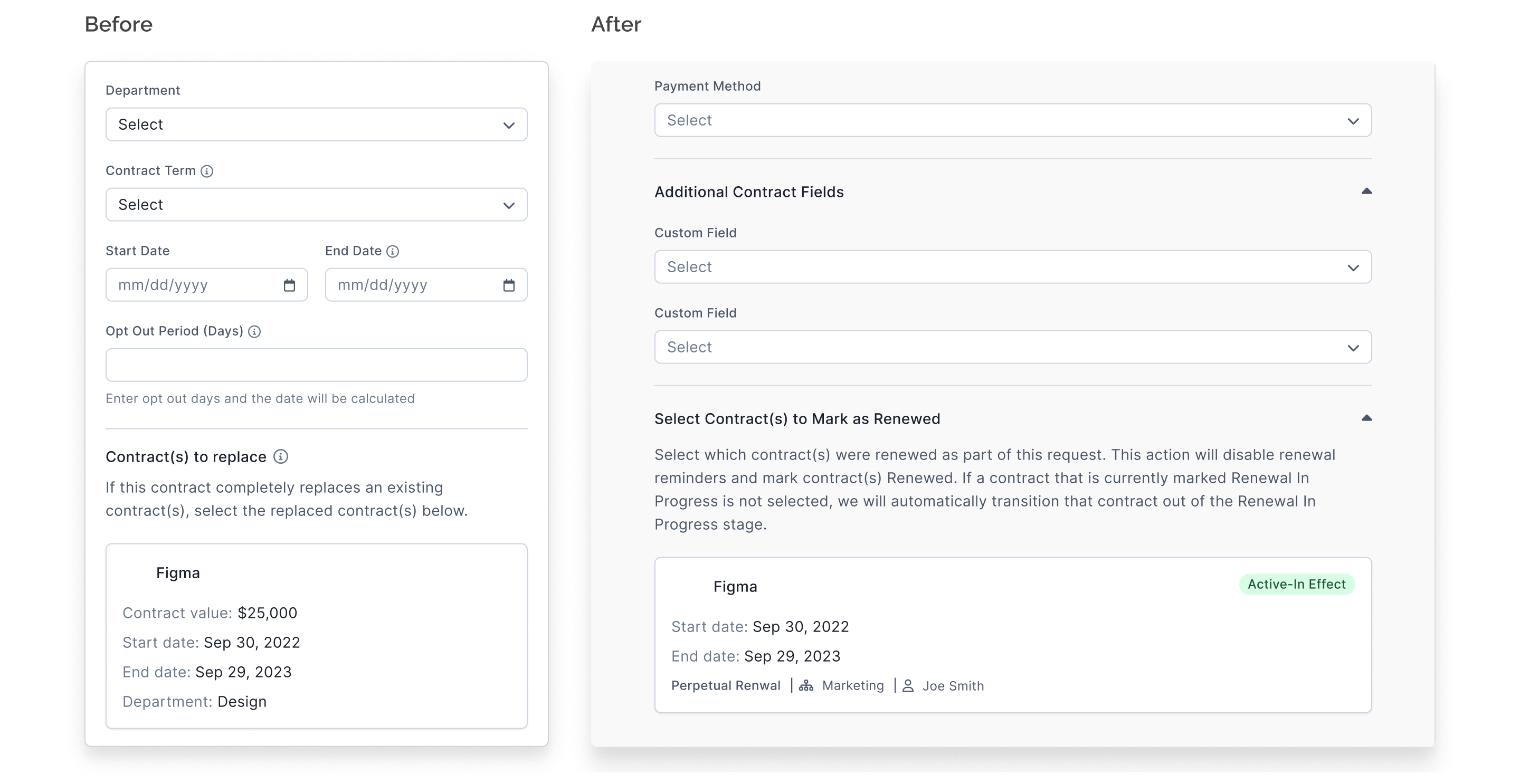Image resolution: width=1520 pixels, height=784 pixels.
Task: Open the Contract Term dropdown
Action: [316, 205]
